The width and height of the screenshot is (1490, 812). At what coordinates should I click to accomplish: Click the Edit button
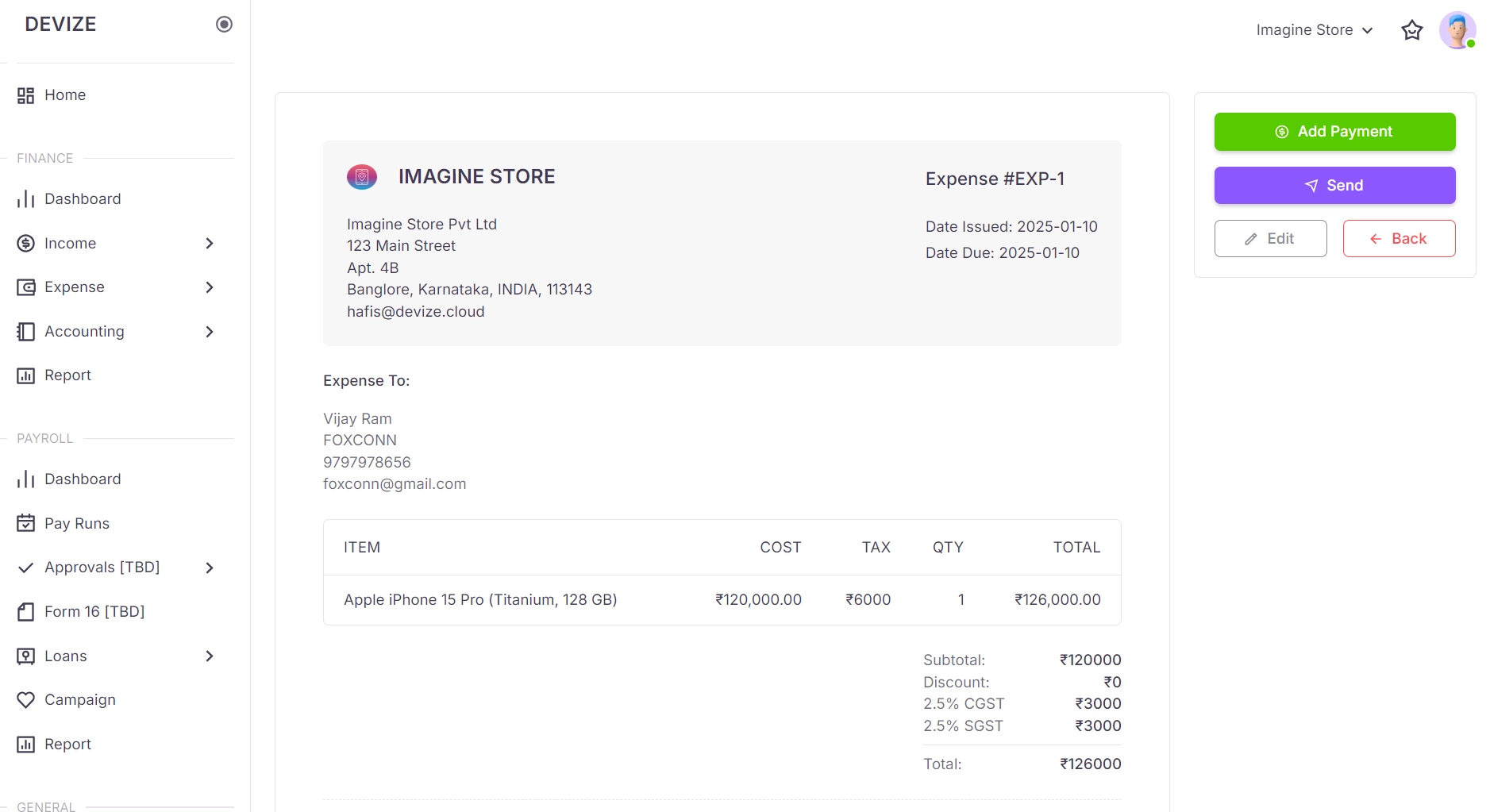(1271, 239)
